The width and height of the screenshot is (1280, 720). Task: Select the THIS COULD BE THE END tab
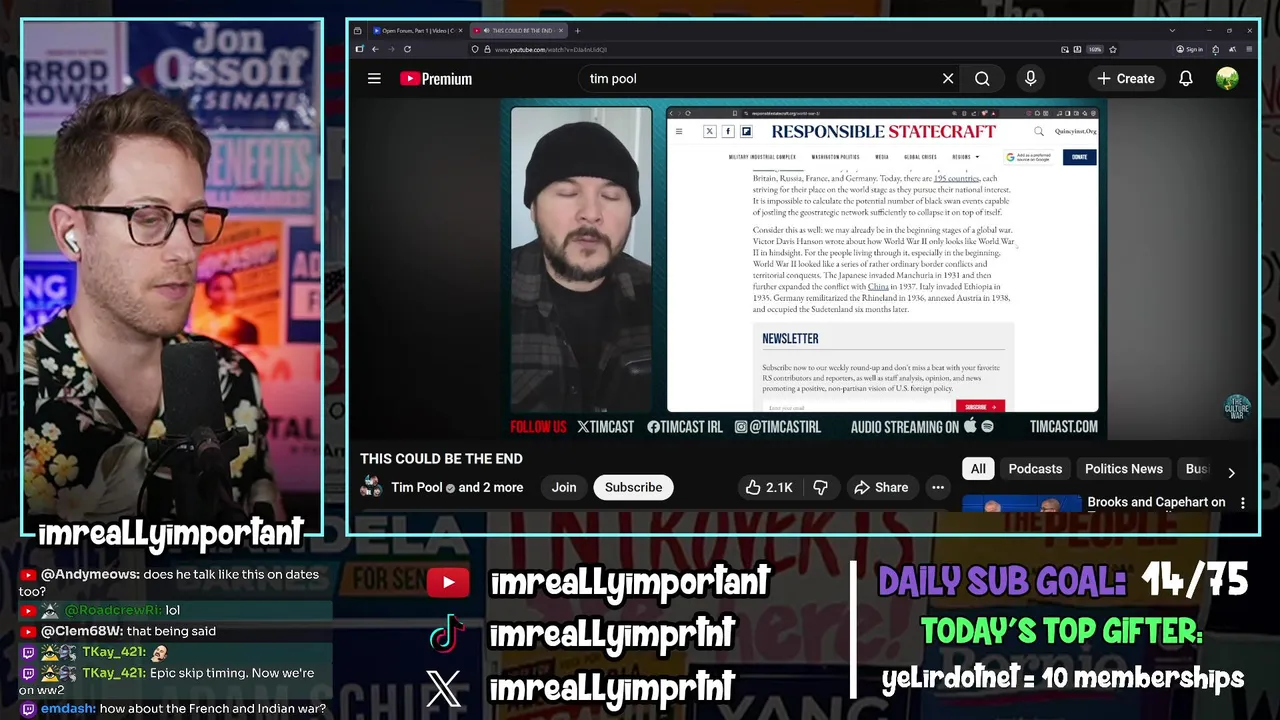click(516, 31)
